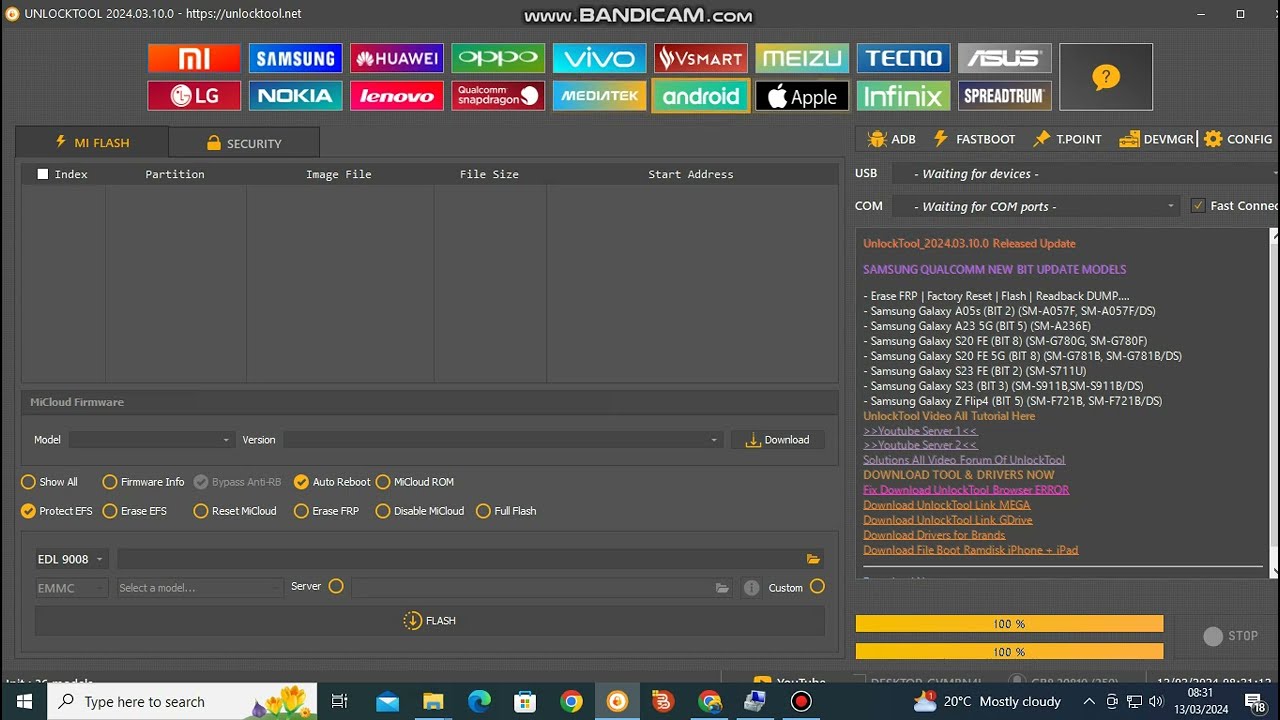Image resolution: width=1280 pixels, height=720 pixels.
Task: Click the Infinix brand icon
Action: pos(903,96)
